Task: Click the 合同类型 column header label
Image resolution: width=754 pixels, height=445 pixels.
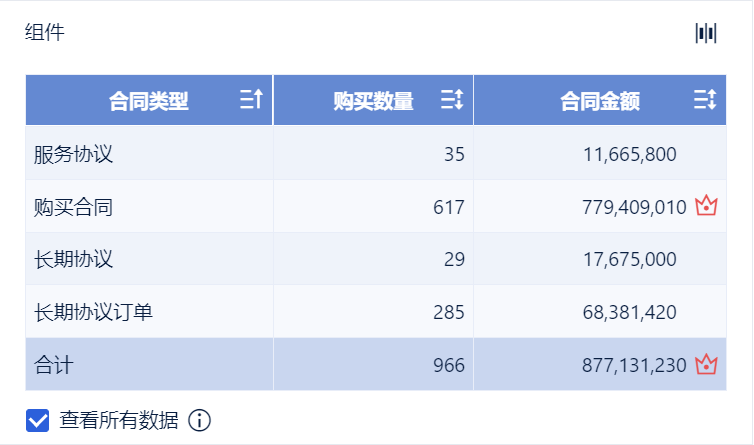Action: (148, 101)
